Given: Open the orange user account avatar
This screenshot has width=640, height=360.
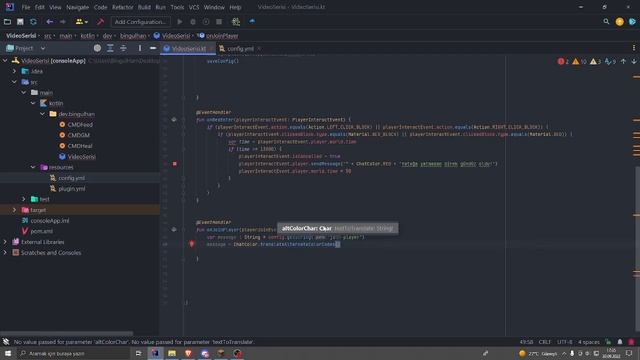Looking at the screenshot, I should (x=620, y=22).
